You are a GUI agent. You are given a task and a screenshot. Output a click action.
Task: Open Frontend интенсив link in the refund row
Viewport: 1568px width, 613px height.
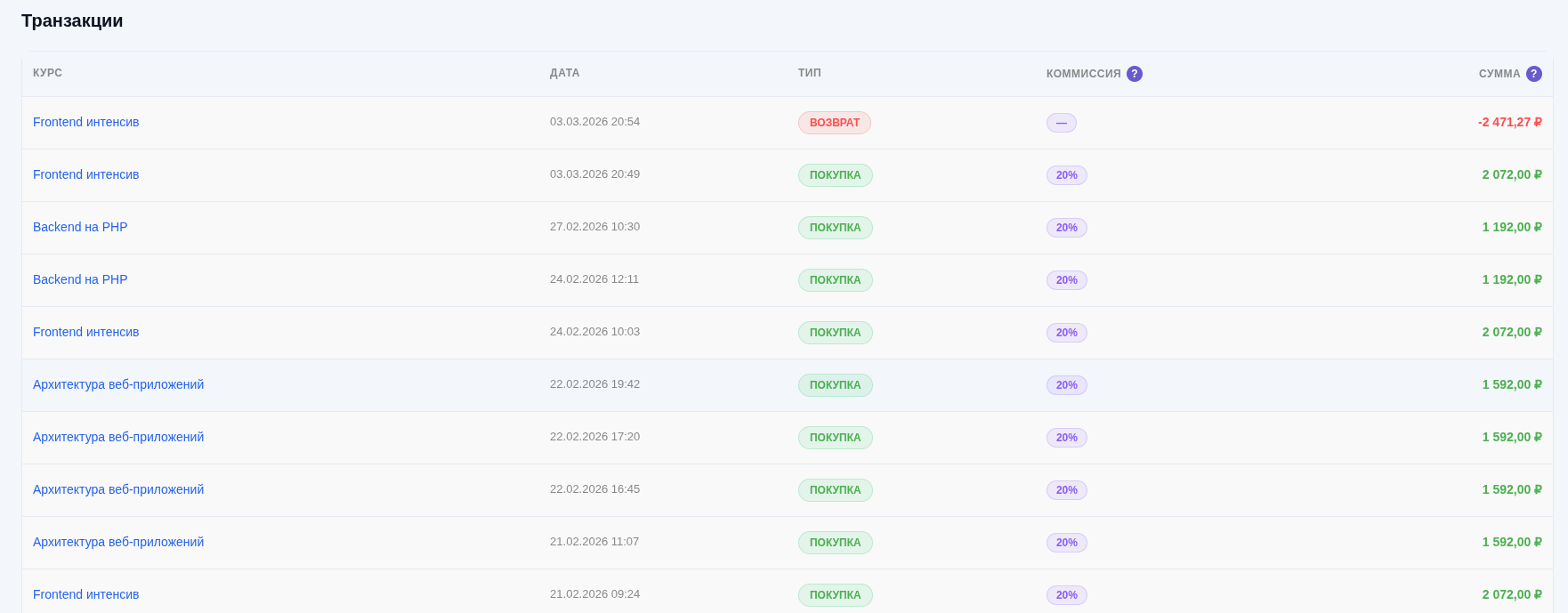86,122
